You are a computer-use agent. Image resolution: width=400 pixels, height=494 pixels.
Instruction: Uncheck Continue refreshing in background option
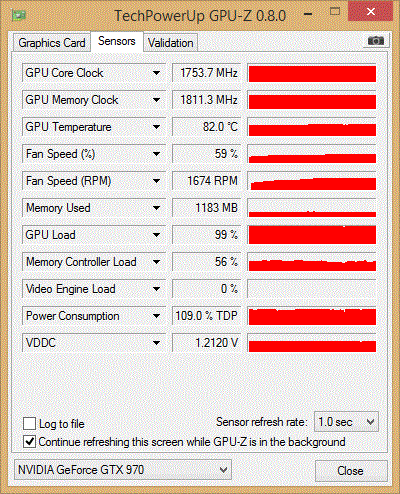coord(30,442)
